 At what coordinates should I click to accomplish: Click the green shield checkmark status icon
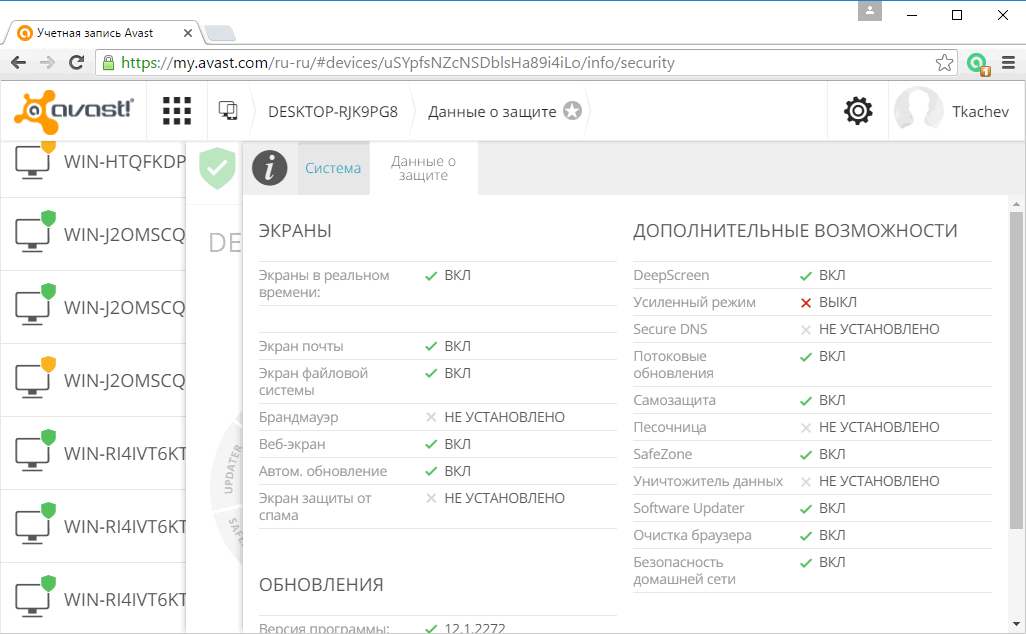click(216, 169)
